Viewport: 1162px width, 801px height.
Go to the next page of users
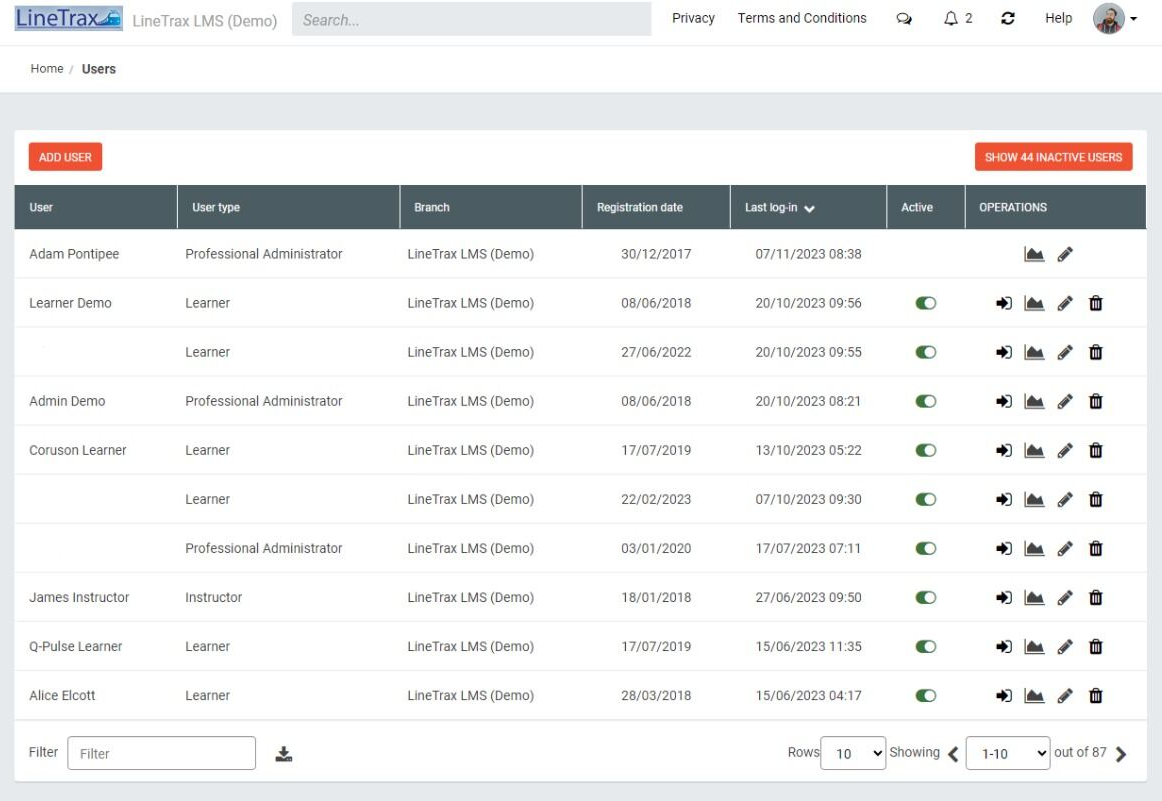click(x=1120, y=754)
